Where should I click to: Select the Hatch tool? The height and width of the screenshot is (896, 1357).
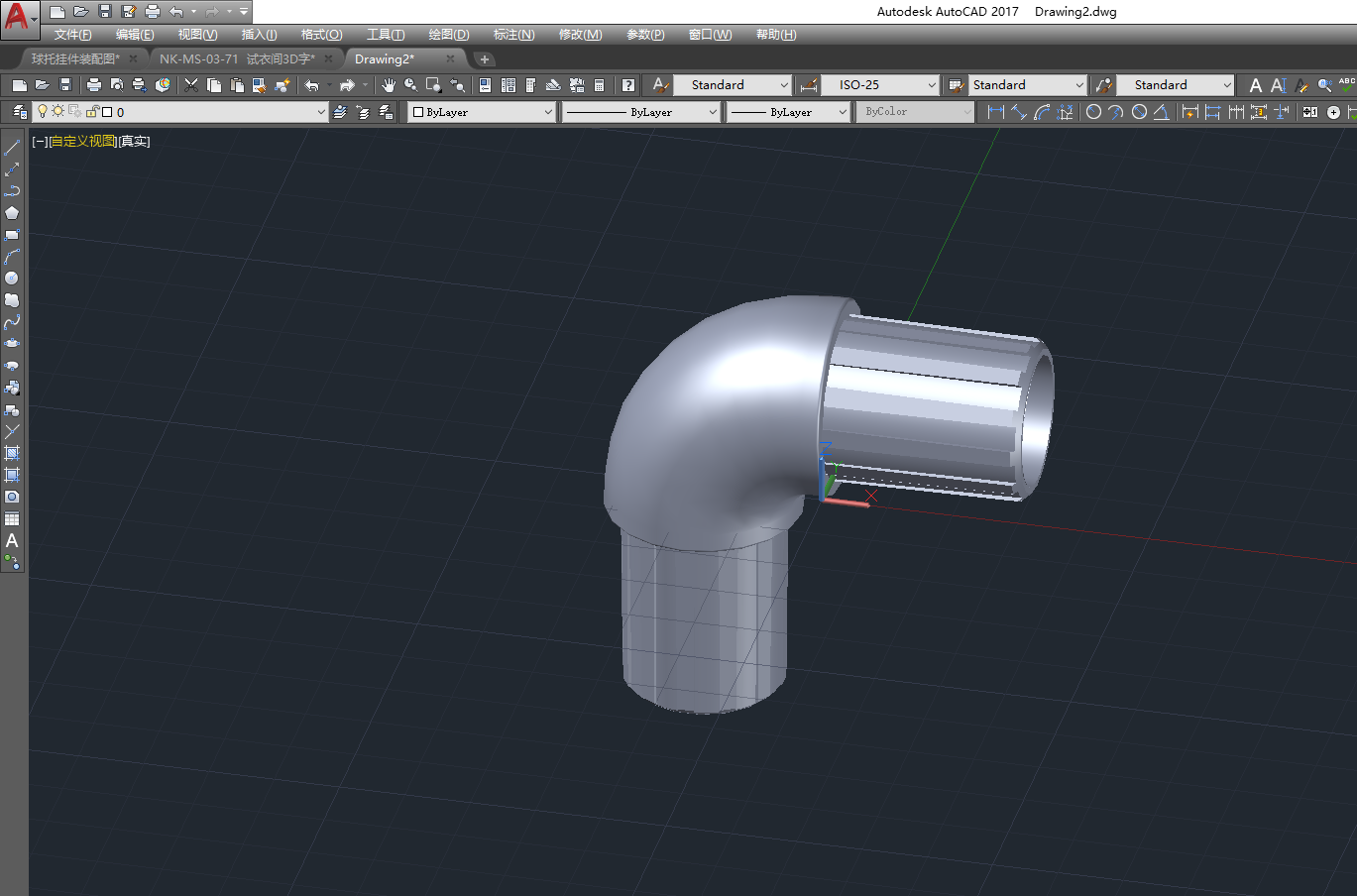coord(12,453)
